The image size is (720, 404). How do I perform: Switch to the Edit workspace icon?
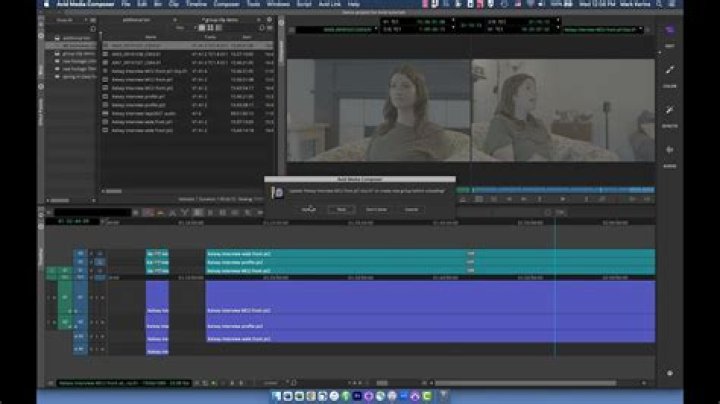(669, 33)
